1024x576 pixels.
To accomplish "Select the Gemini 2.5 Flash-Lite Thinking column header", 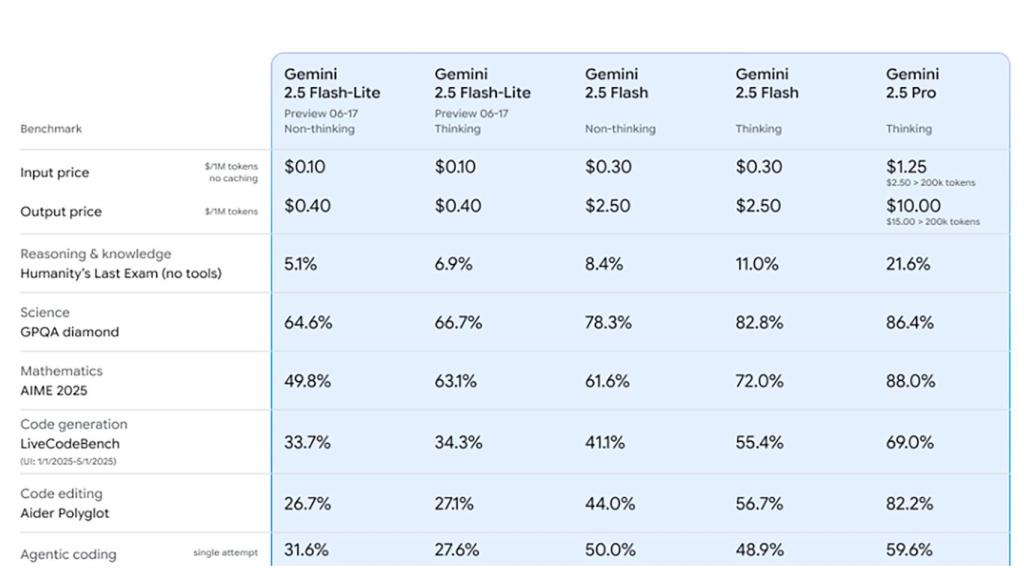I will (482, 83).
